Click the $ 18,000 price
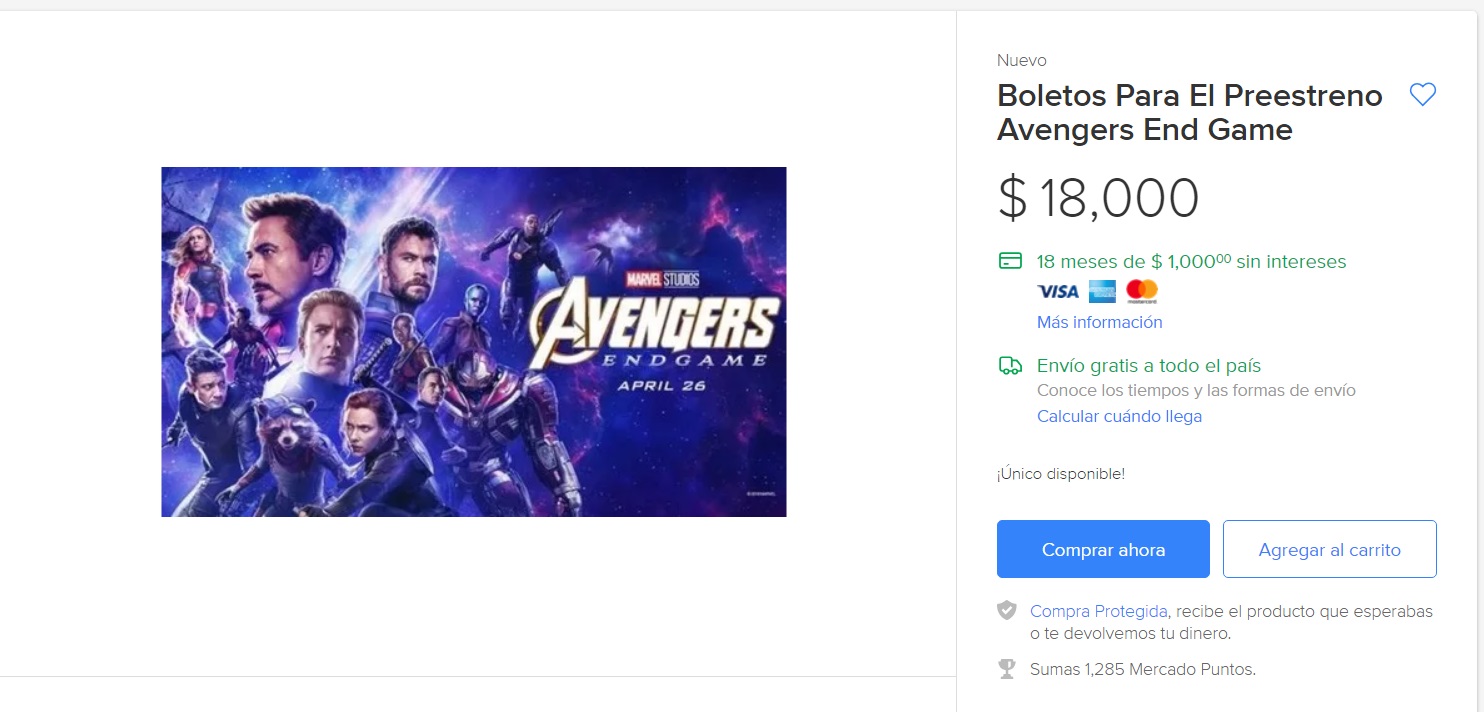The width and height of the screenshot is (1484, 712). tap(1098, 198)
